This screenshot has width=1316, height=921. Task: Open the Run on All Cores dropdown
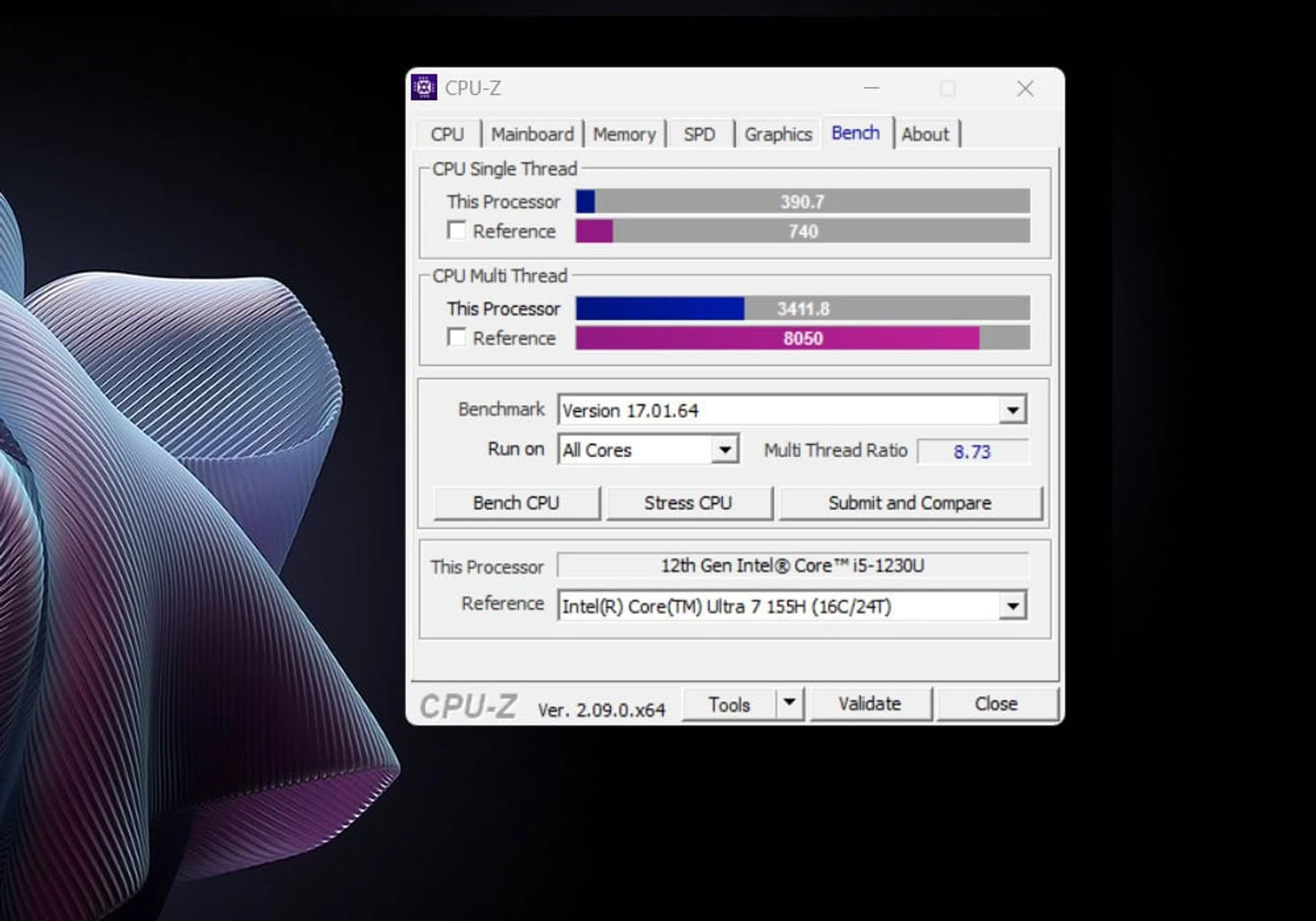724,450
